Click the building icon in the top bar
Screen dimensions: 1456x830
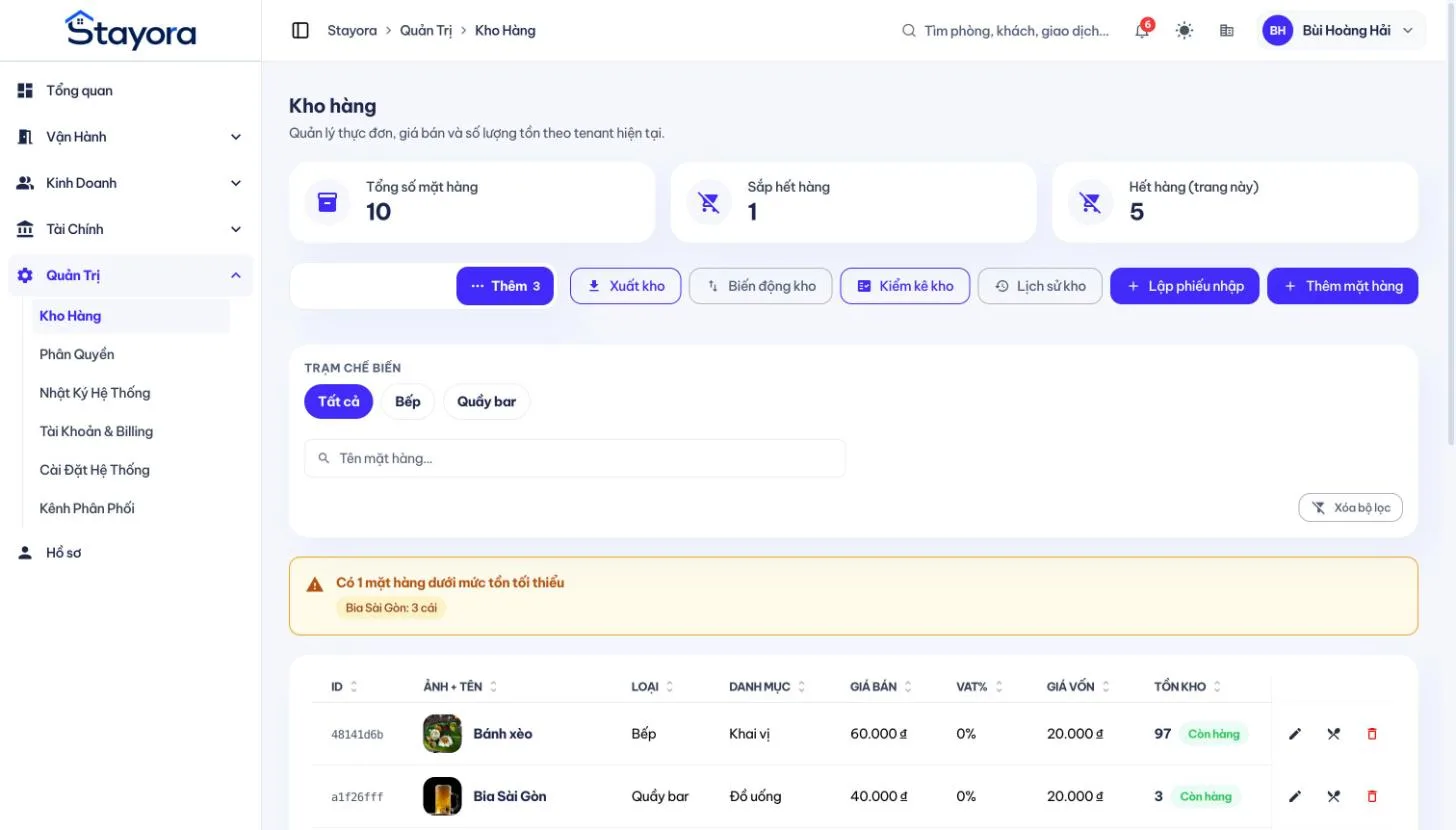click(1227, 31)
